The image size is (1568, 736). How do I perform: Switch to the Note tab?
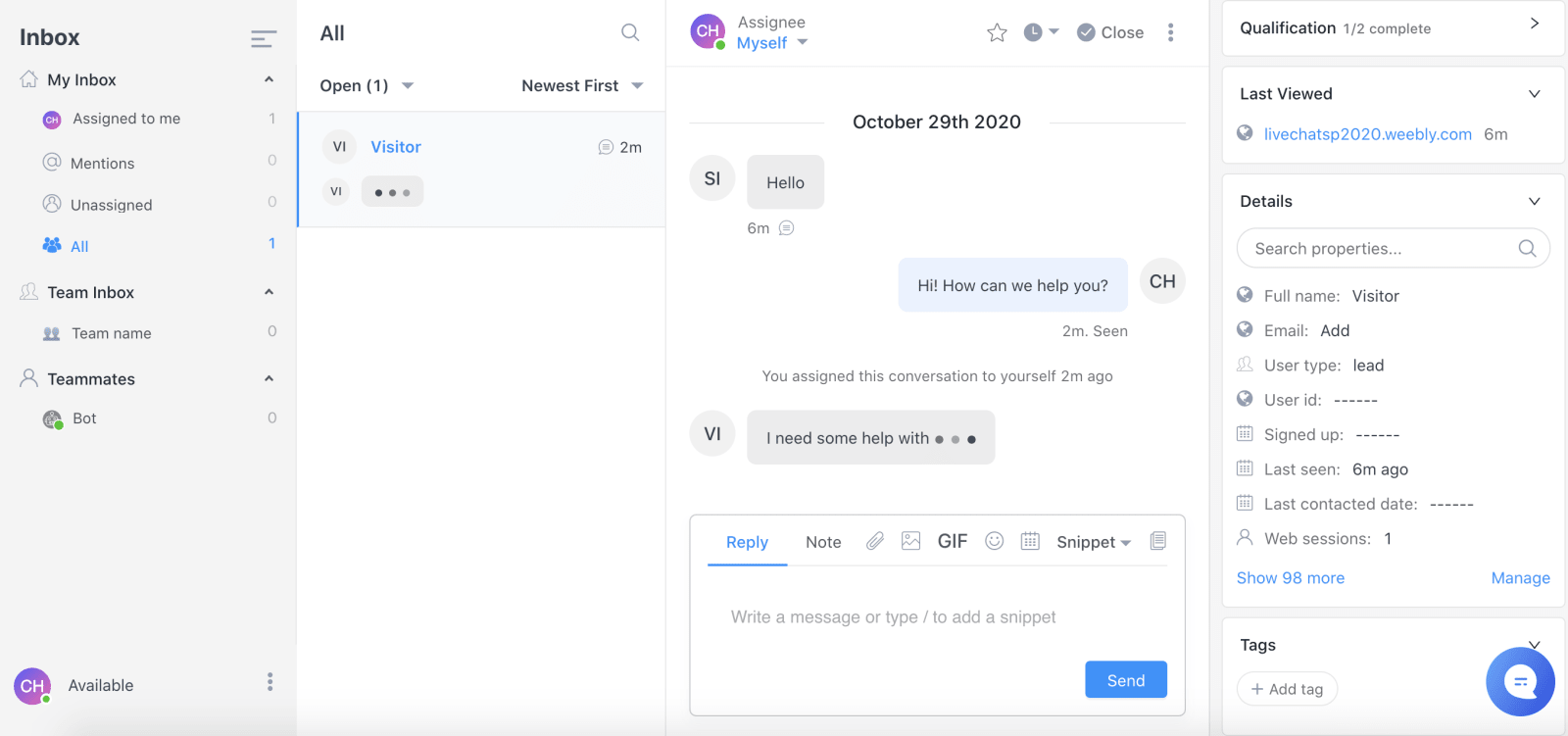point(823,542)
